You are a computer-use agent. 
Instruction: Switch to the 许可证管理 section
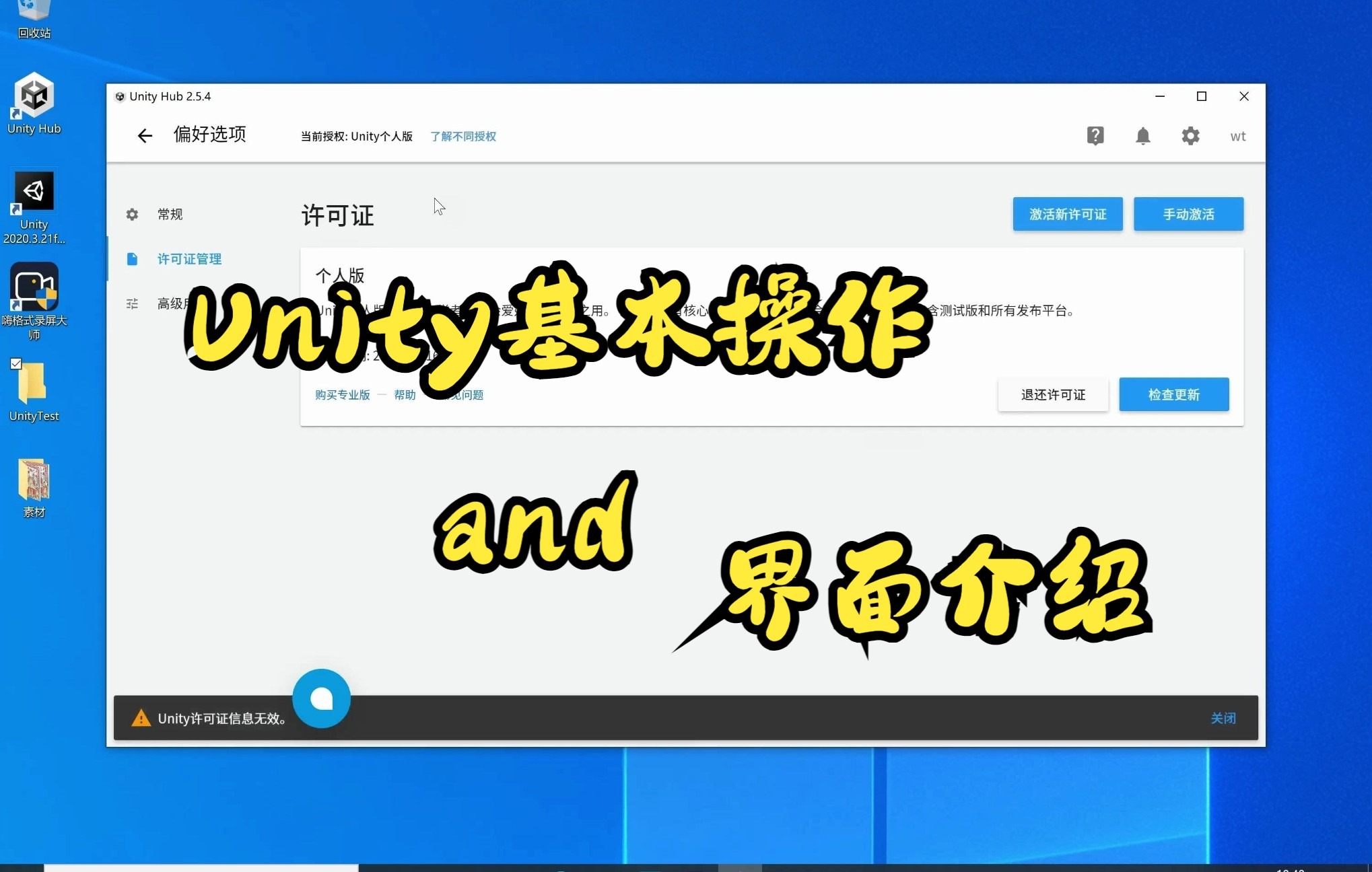point(189,258)
